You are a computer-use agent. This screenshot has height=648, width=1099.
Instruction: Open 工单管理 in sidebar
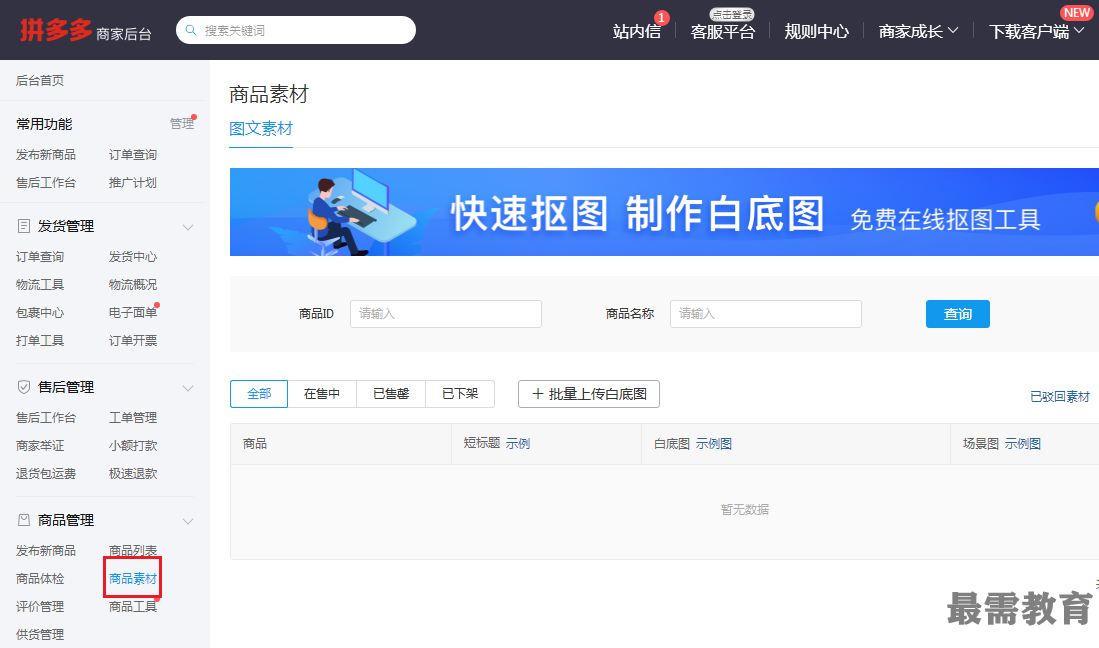[132, 418]
